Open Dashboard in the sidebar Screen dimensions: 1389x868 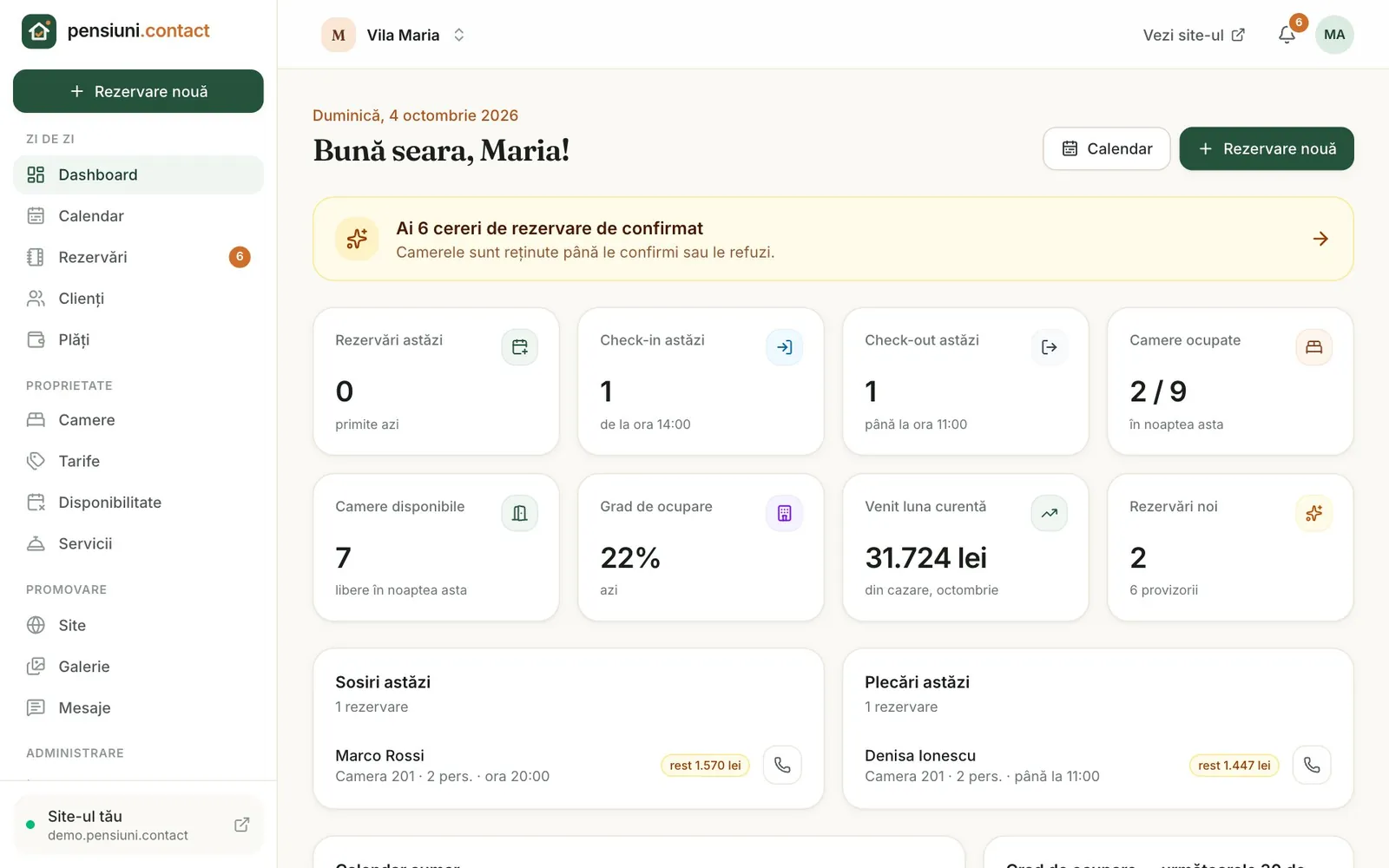click(138, 174)
